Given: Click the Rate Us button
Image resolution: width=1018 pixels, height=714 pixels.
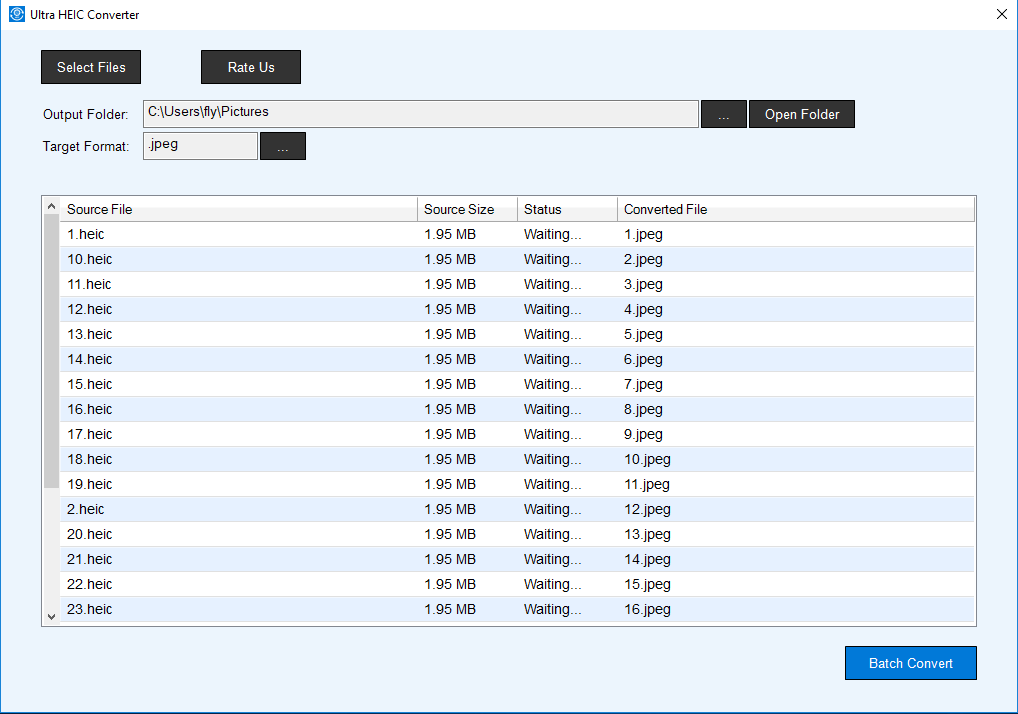Looking at the screenshot, I should [x=251, y=67].
